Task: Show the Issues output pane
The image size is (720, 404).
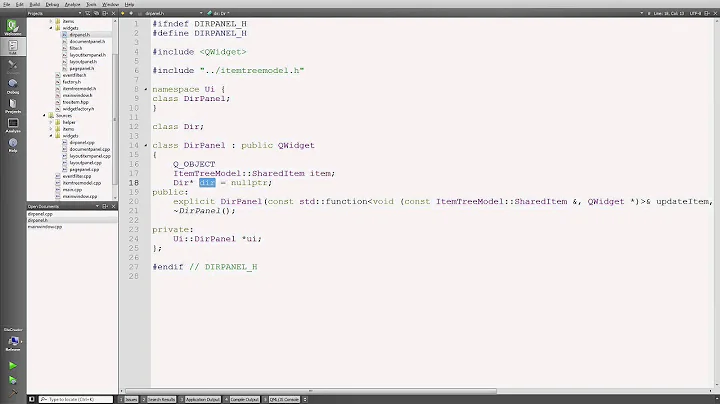Action: click(129, 399)
